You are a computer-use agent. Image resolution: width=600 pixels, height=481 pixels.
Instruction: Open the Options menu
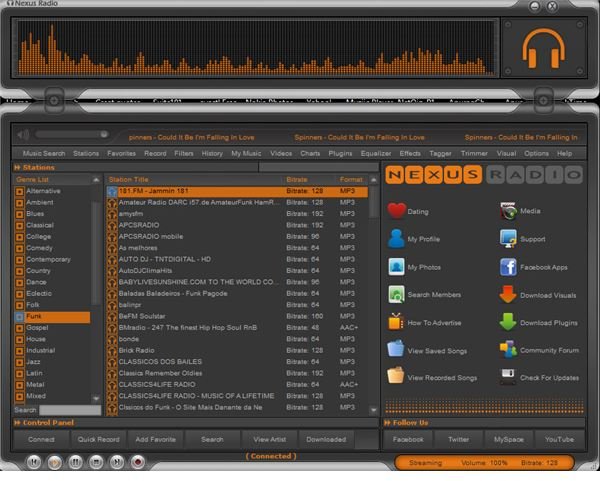pos(536,153)
